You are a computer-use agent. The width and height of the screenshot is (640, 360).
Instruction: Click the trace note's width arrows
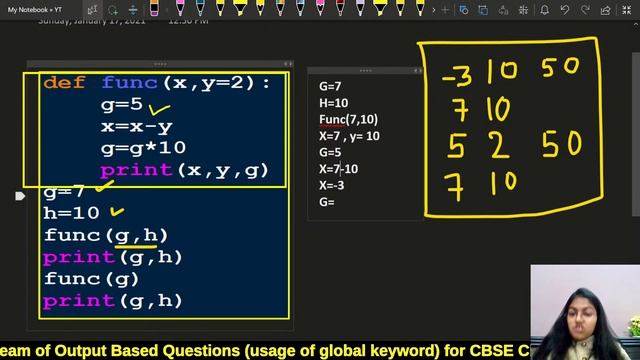(x=418, y=71)
